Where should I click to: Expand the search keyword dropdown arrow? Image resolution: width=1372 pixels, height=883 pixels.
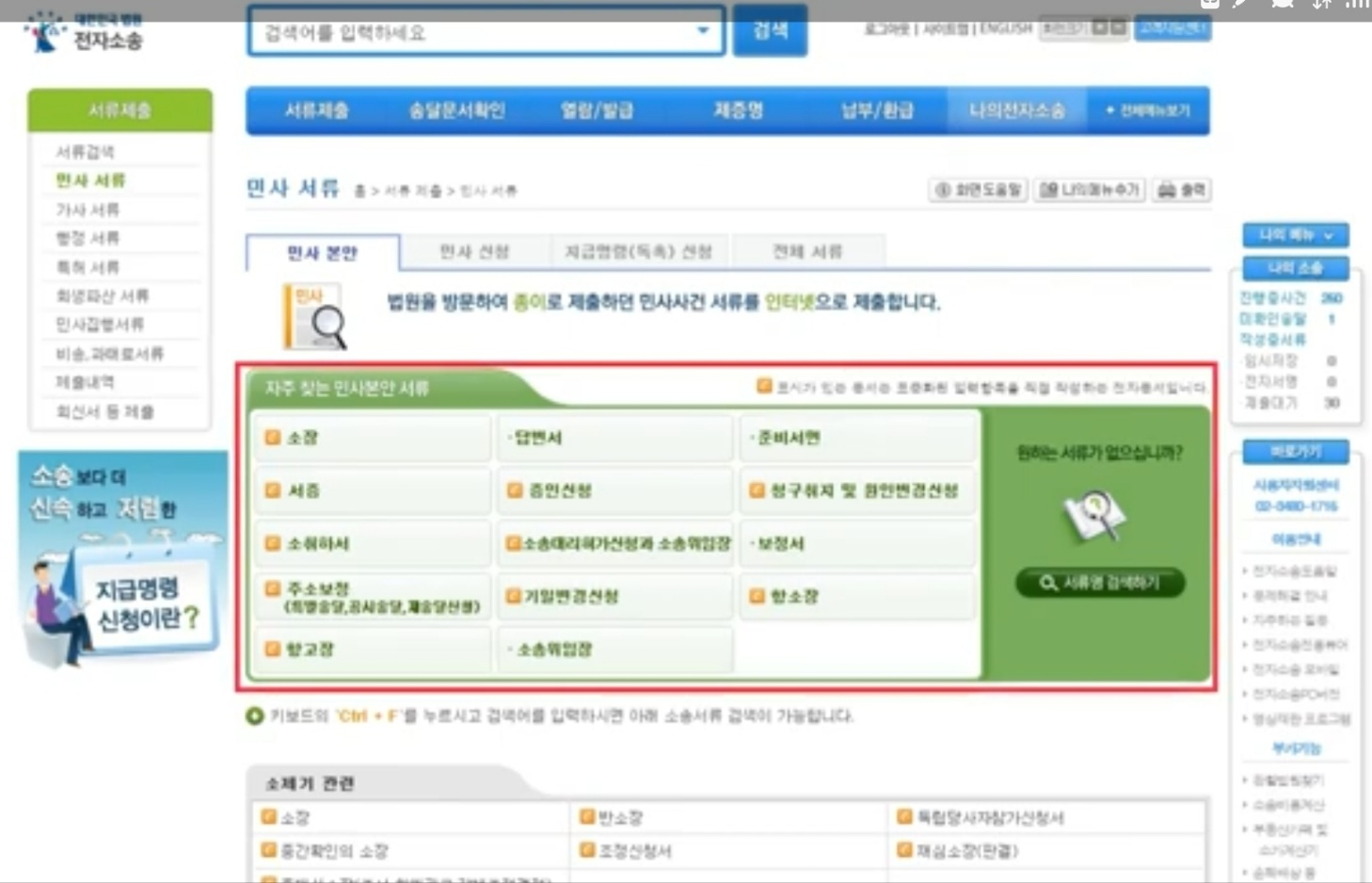point(703,30)
